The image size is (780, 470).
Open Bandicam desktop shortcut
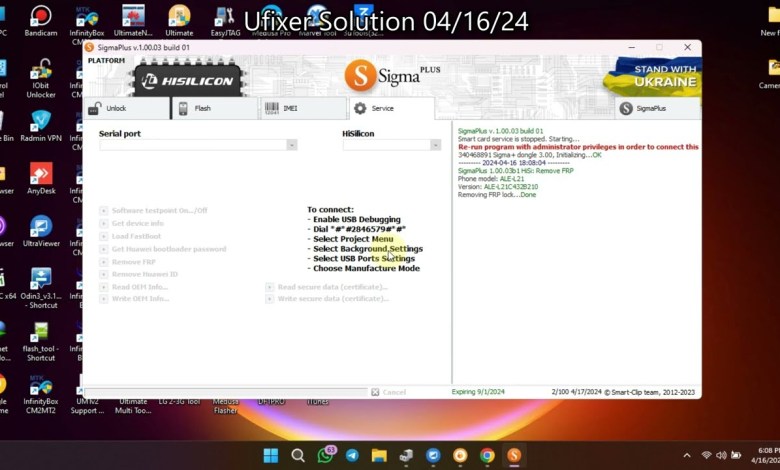pos(41,21)
